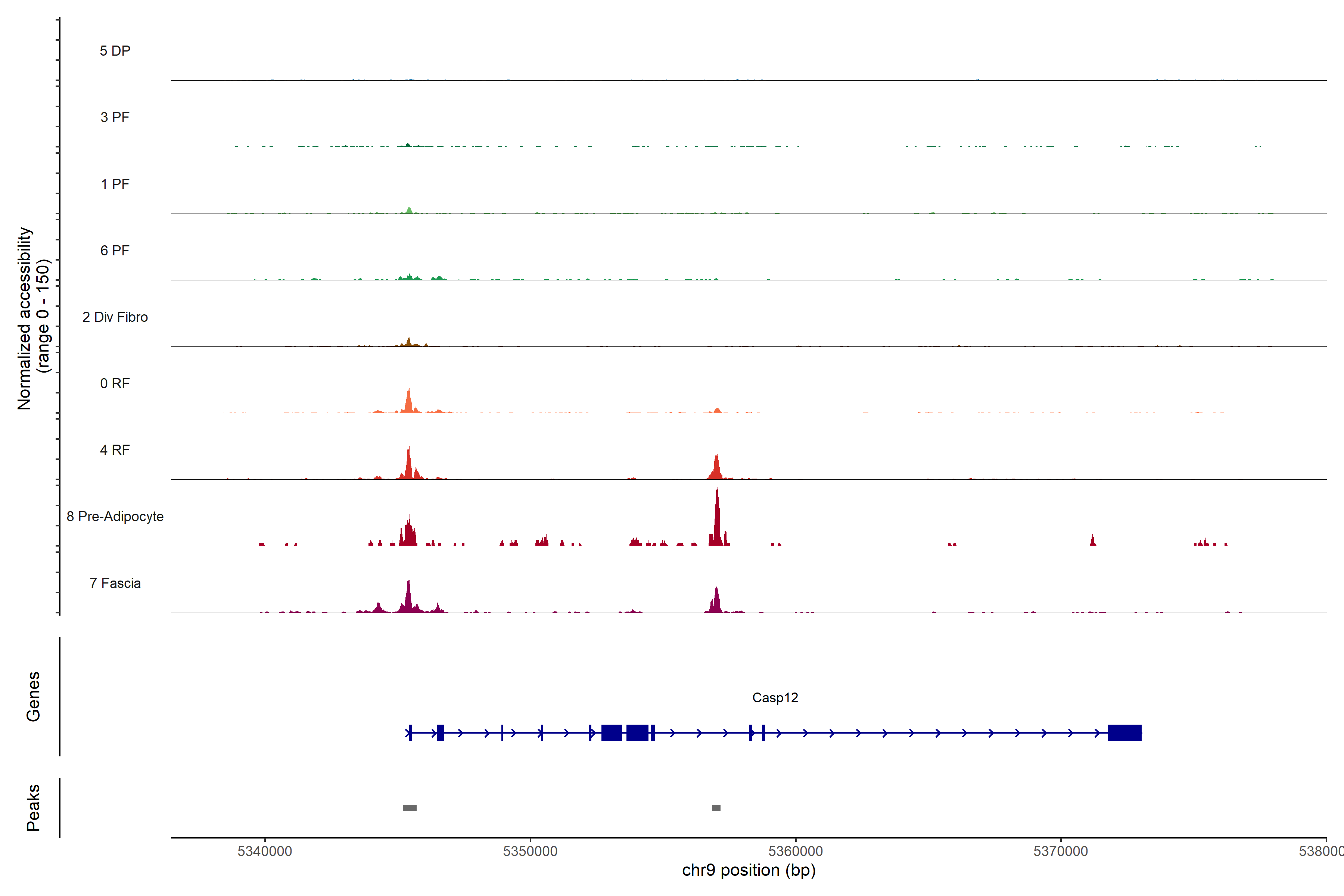Click the right gray peak marker

(716, 808)
